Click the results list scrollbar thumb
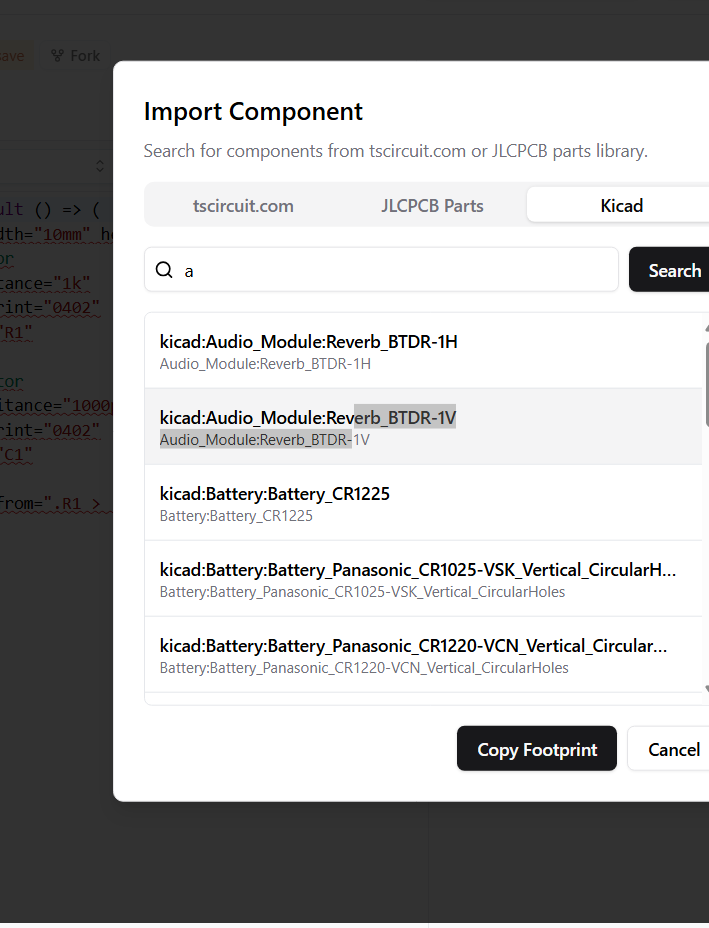This screenshot has height=928, width=709. [706, 385]
